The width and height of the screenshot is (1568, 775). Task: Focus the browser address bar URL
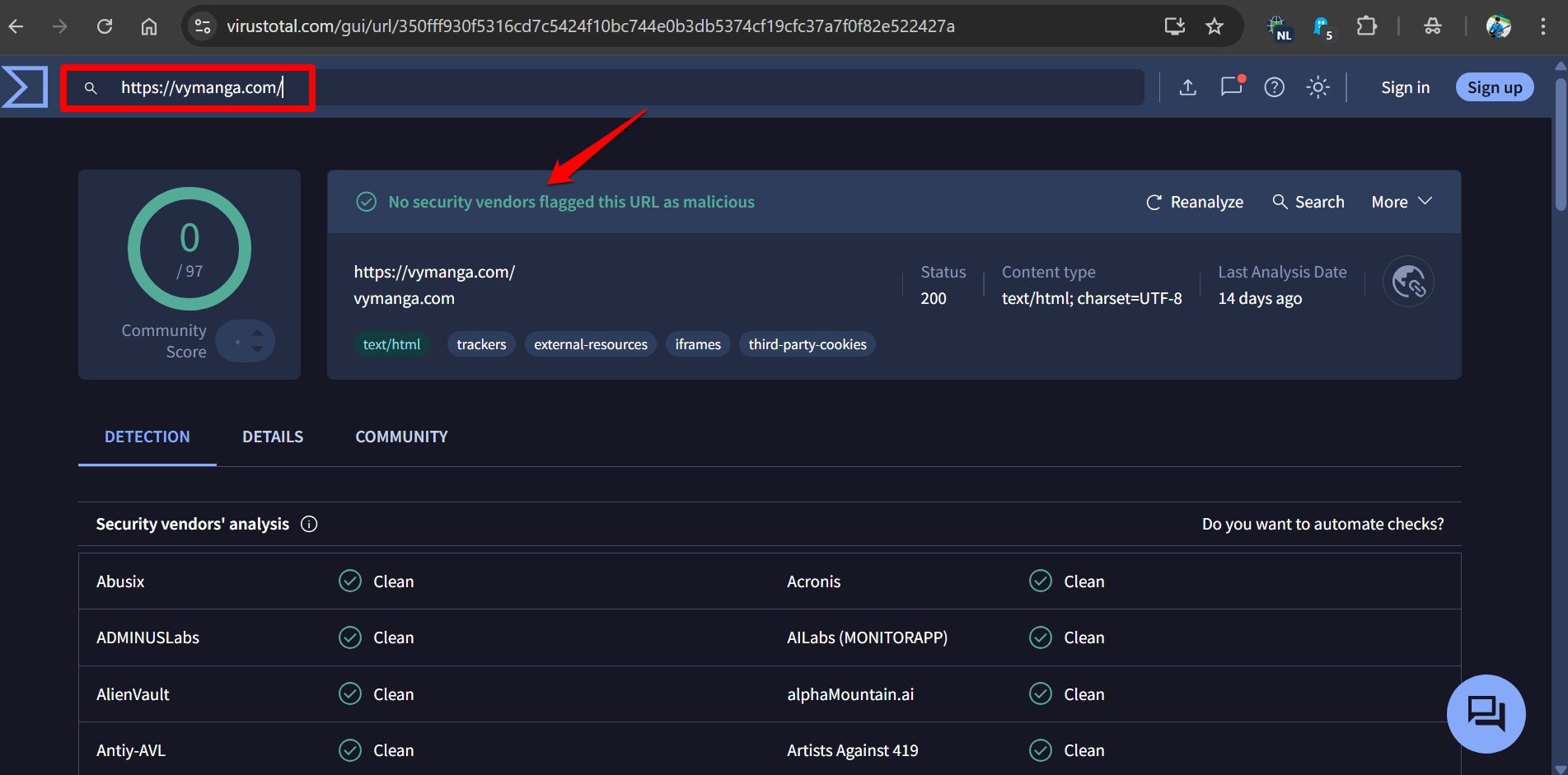coord(590,26)
